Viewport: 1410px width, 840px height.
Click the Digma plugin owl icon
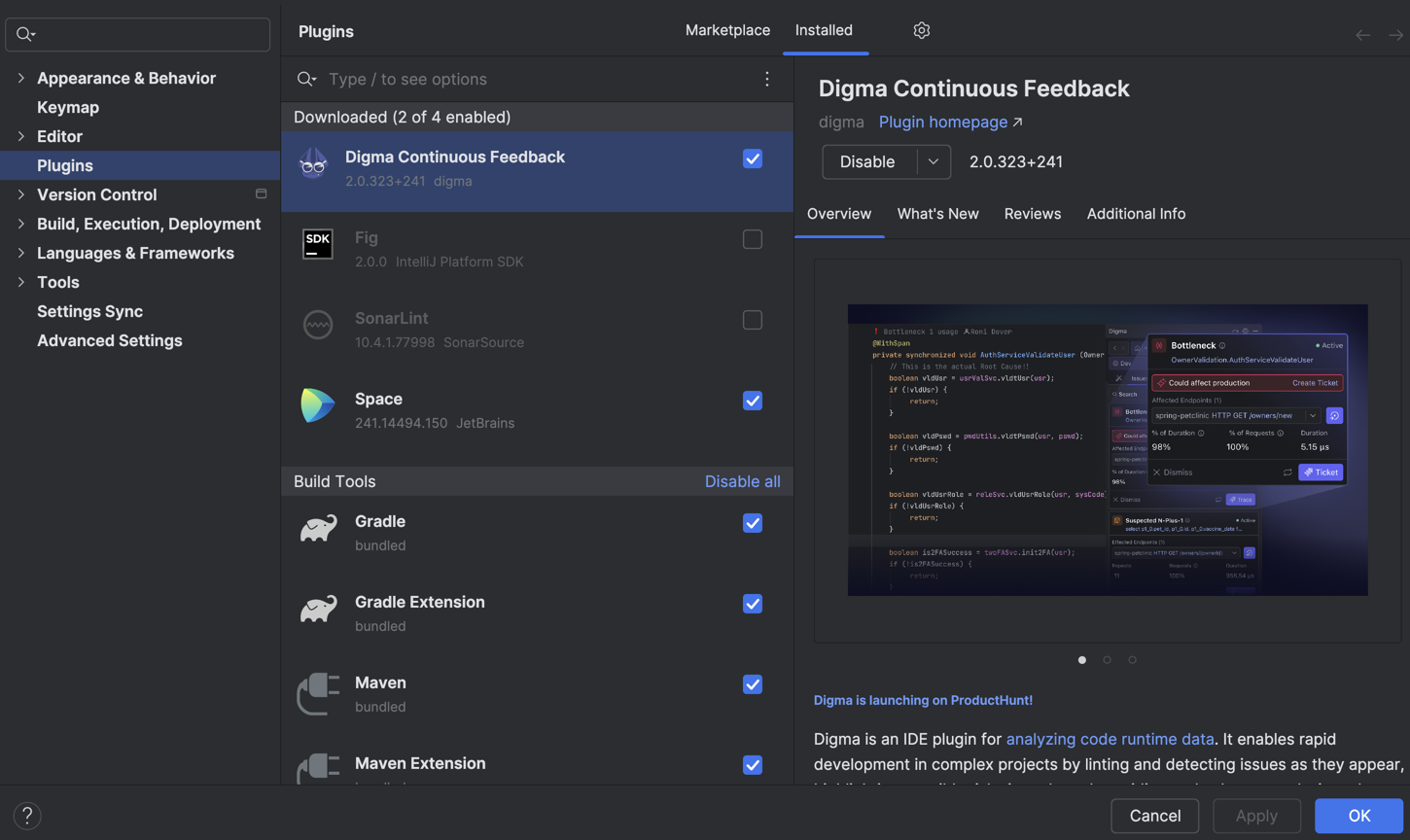pos(314,165)
